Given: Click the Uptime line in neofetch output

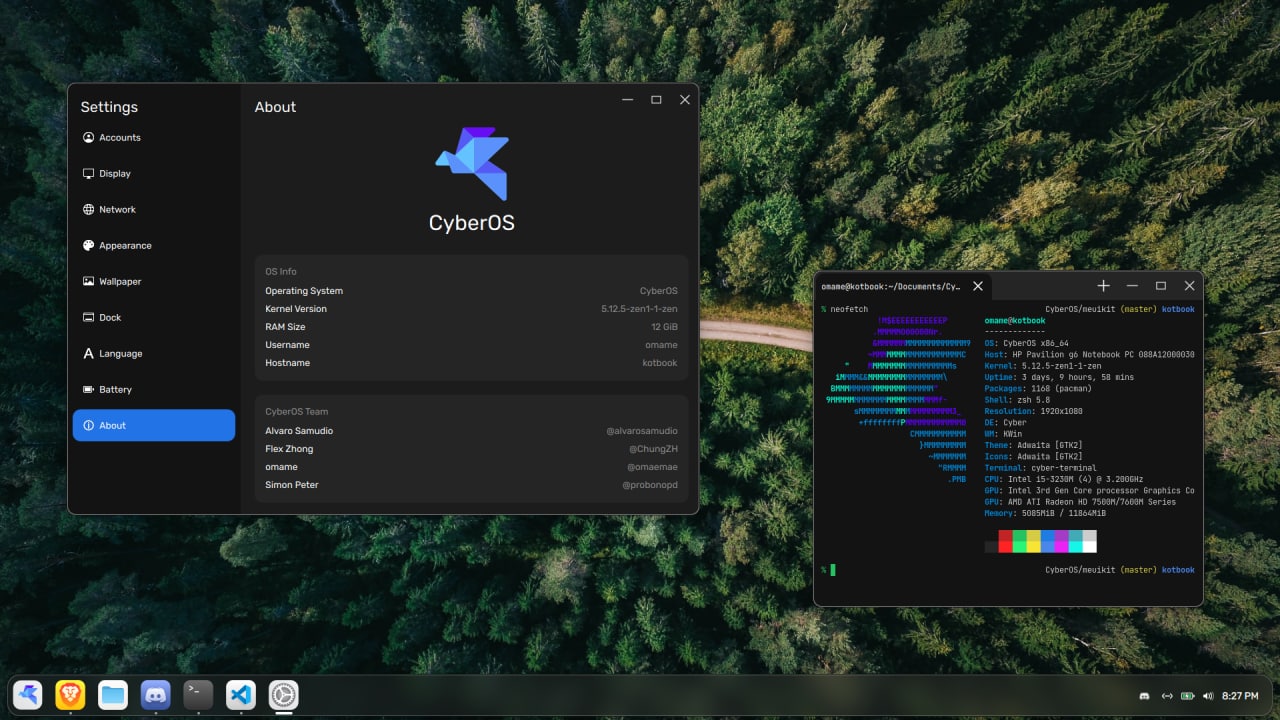Looking at the screenshot, I should click(x=1059, y=377).
